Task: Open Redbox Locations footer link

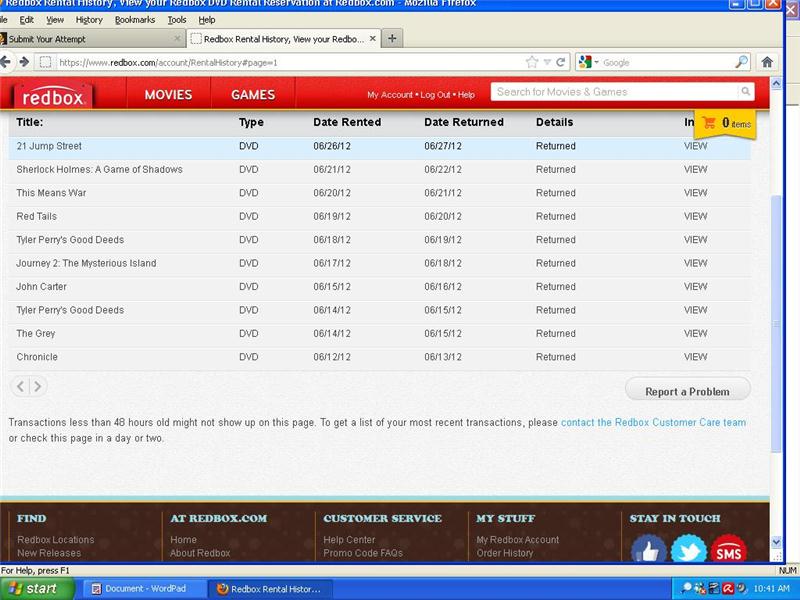Action: point(56,539)
